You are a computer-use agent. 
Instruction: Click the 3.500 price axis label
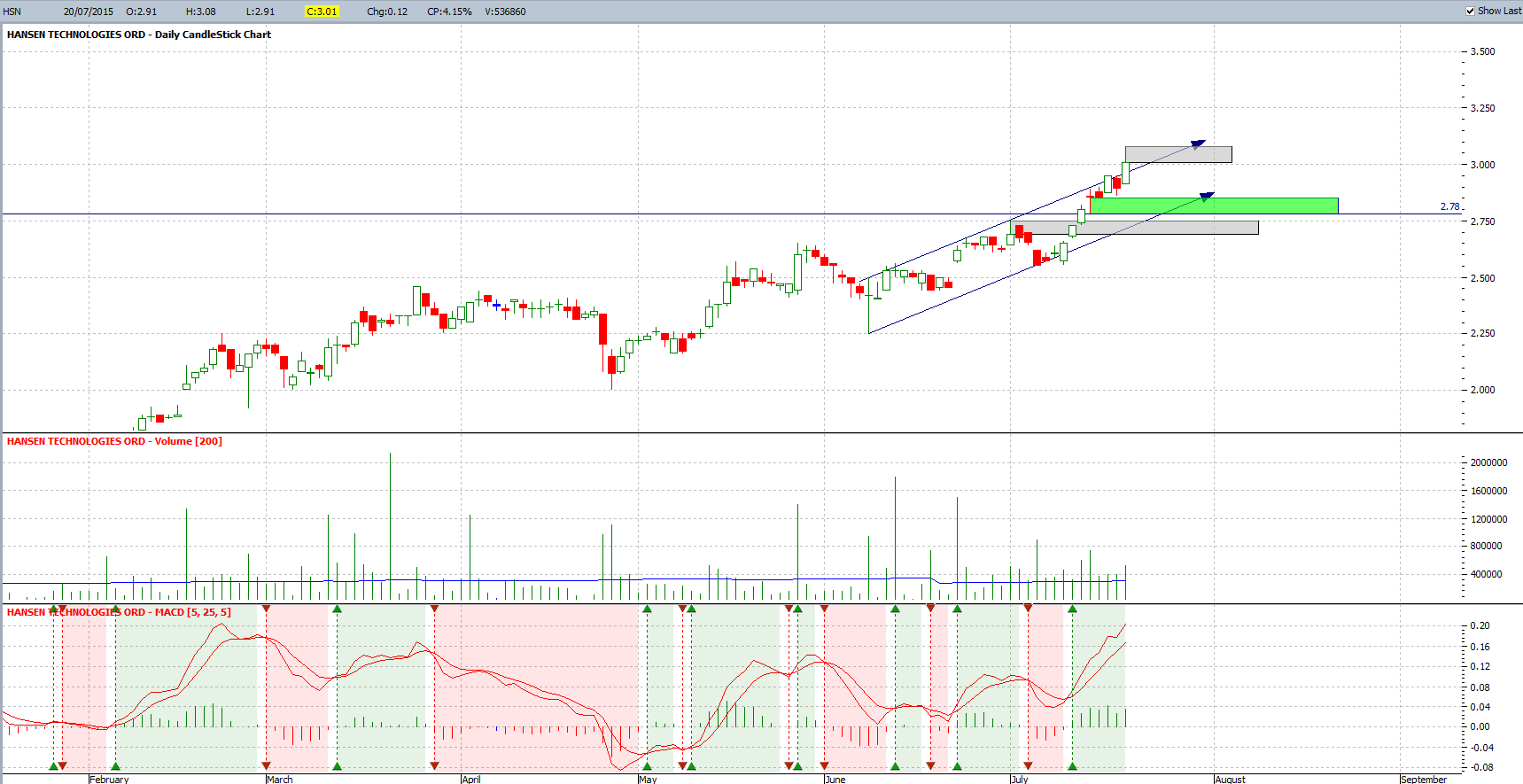click(1482, 51)
